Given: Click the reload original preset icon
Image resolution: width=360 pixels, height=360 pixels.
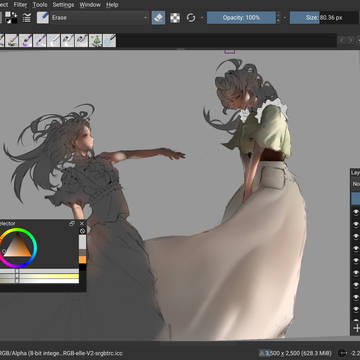Looking at the screenshot, I should coord(191,18).
